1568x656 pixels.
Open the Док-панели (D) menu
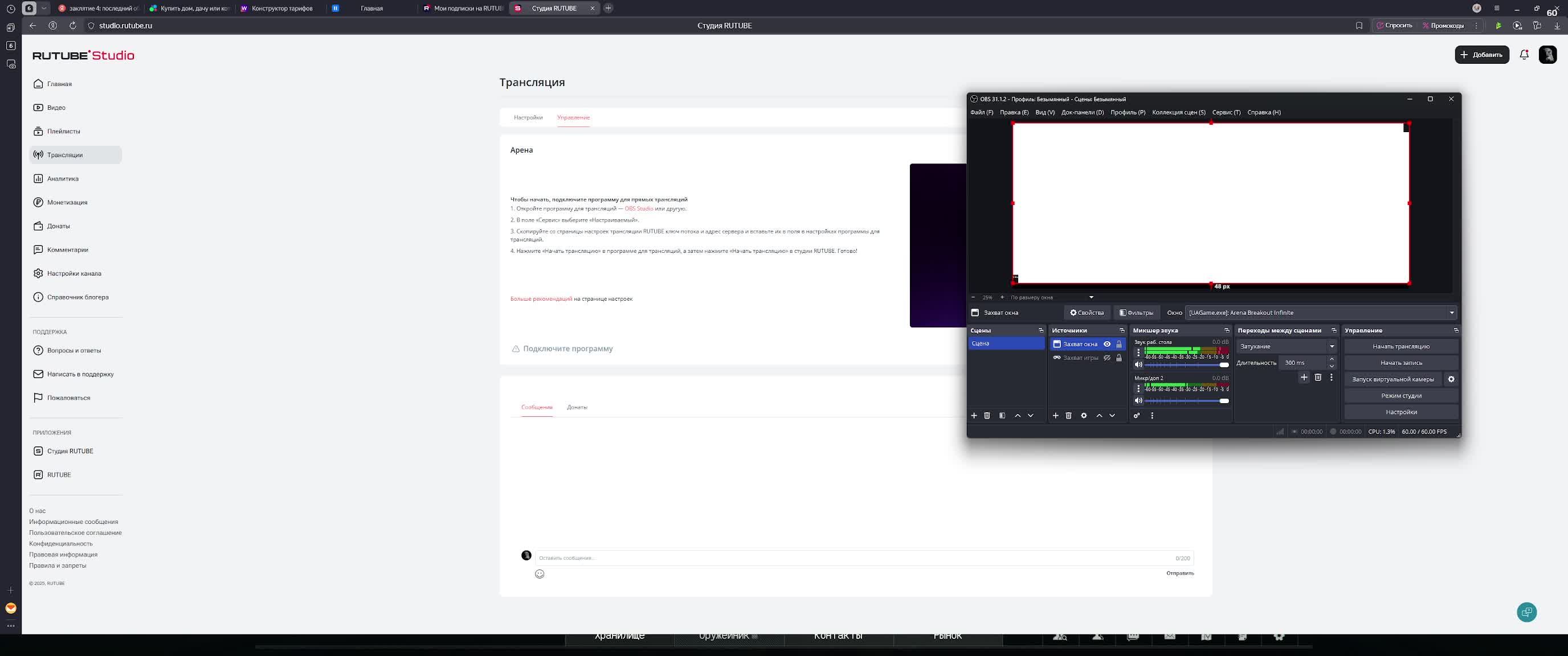coord(1082,113)
